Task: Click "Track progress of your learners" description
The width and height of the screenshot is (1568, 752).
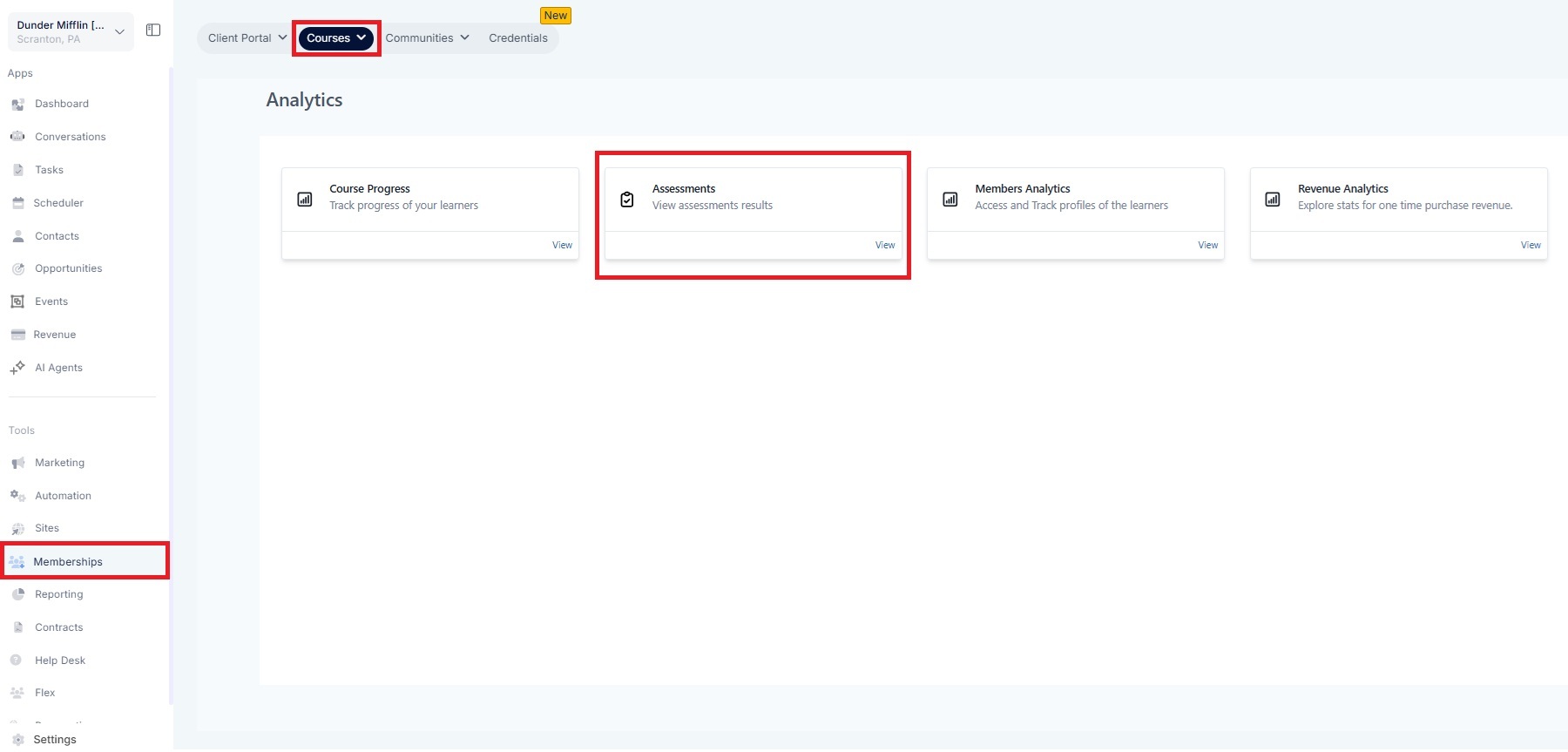Action: coord(404,206)
